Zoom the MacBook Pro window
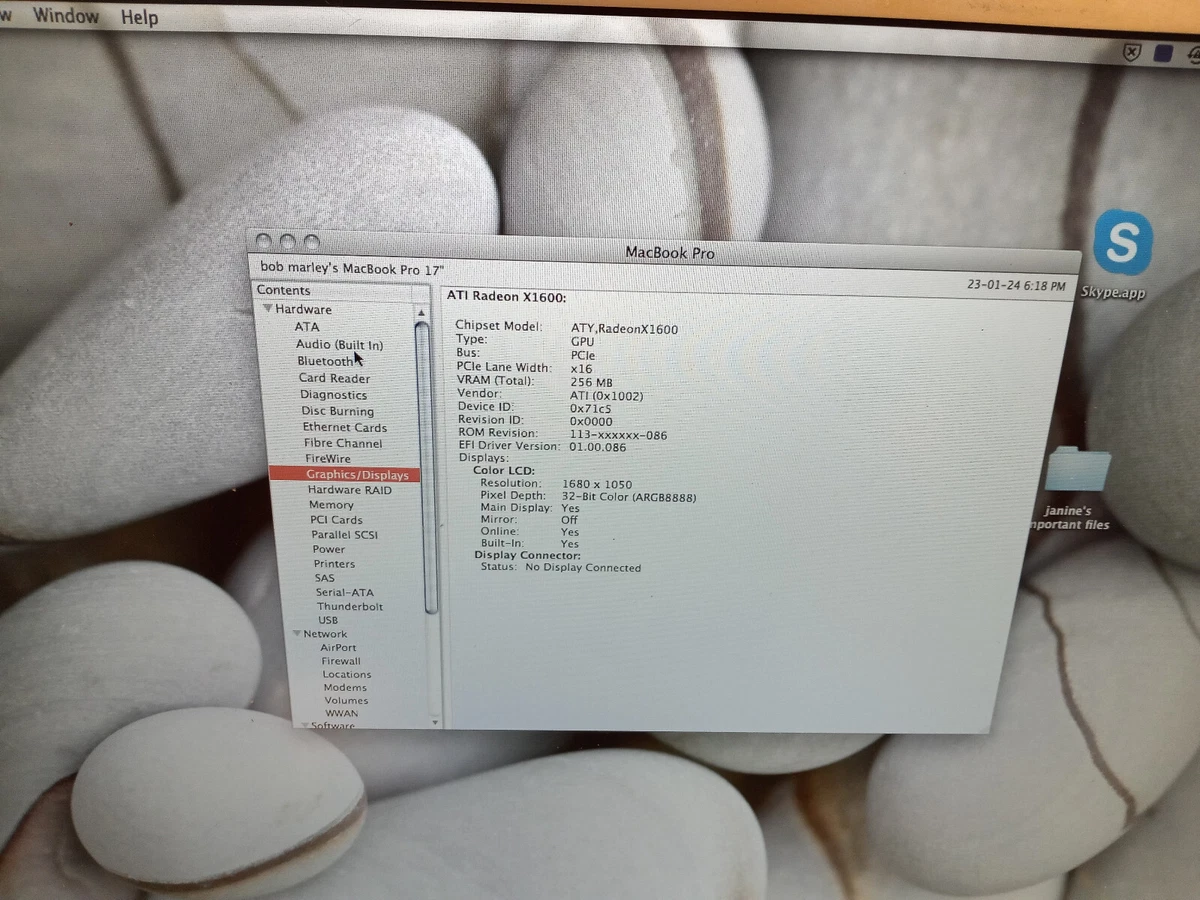 tap(312, 242)
